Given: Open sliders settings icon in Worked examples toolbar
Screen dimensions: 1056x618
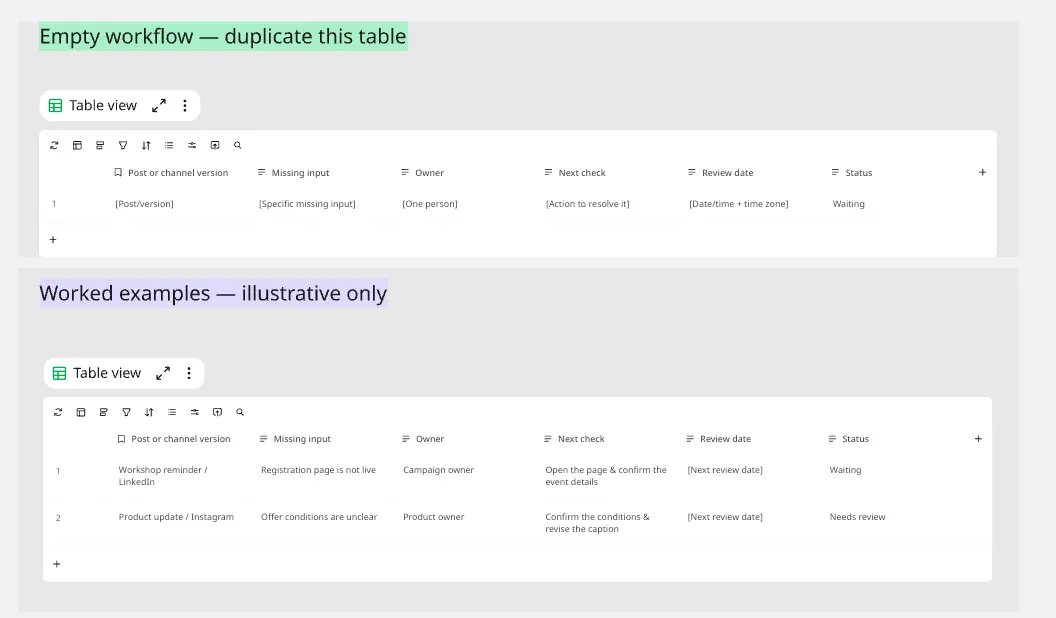Looking at the screenshot, I should click(x=195, y=412).
